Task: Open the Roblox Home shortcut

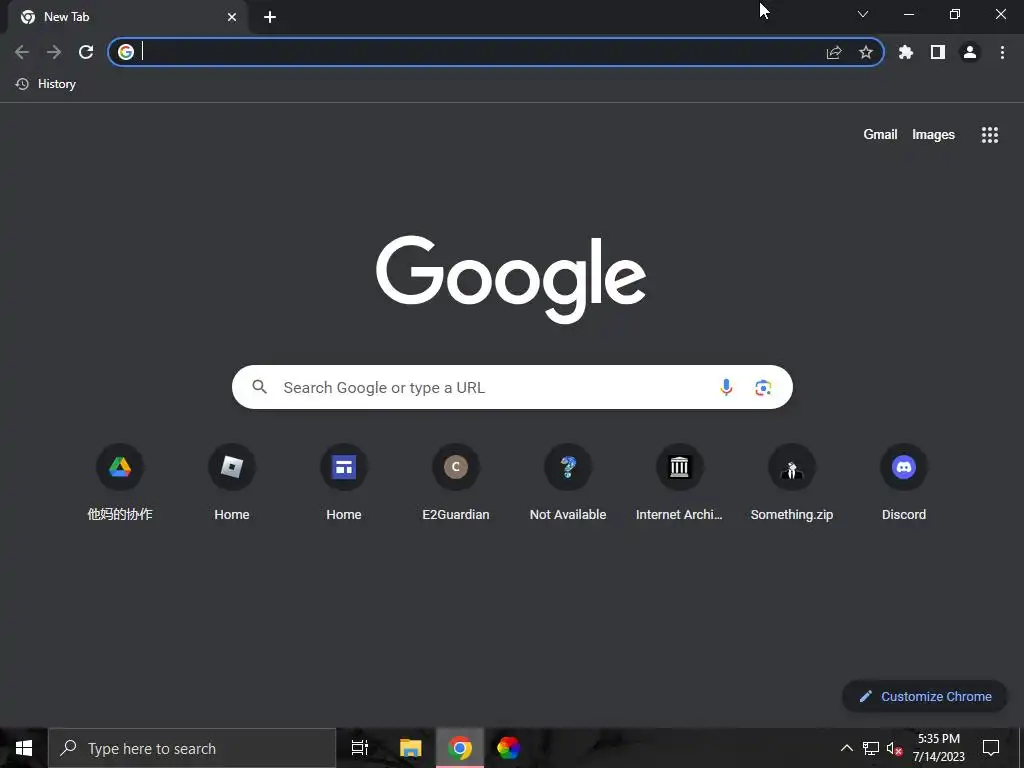Action: click(232, 483)
